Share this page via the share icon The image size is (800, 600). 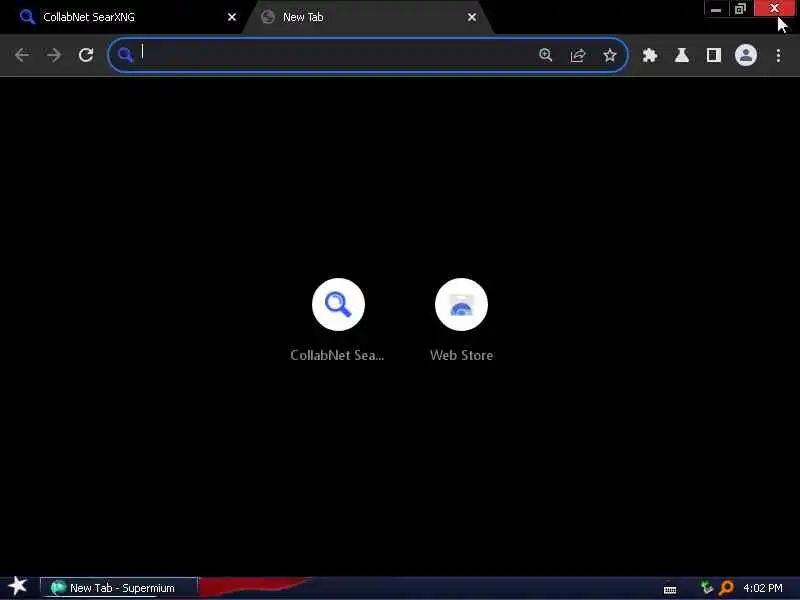coord(578,55)
